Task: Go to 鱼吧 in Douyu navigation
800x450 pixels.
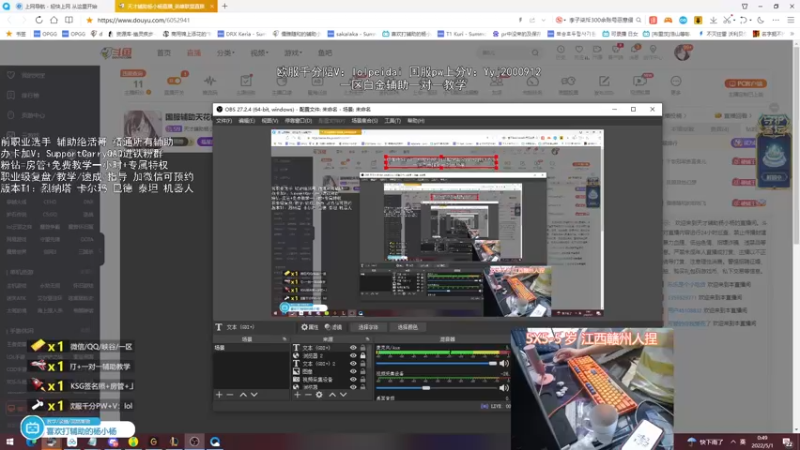Action: click(325, 53)
